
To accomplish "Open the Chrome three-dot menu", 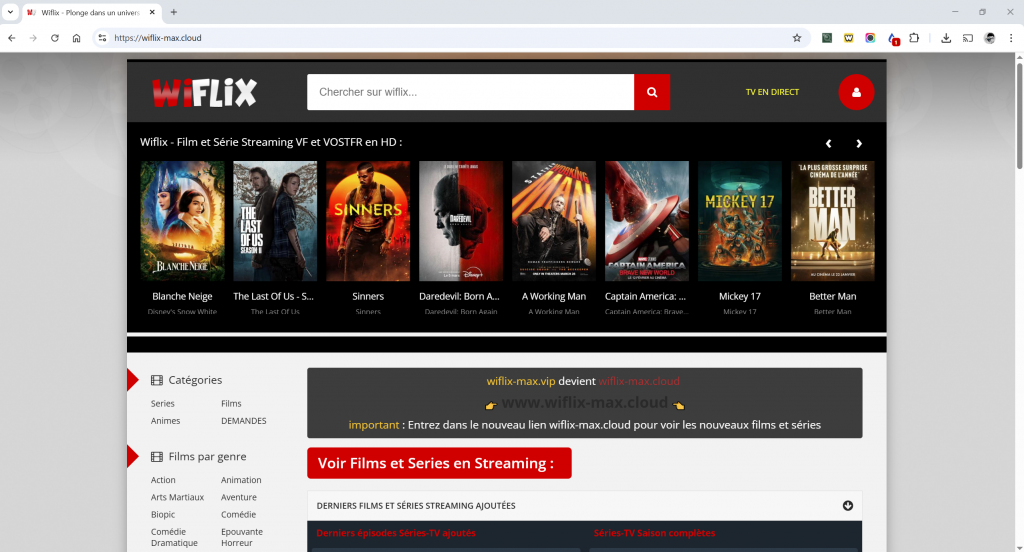I will click(x=1011, y=38).
